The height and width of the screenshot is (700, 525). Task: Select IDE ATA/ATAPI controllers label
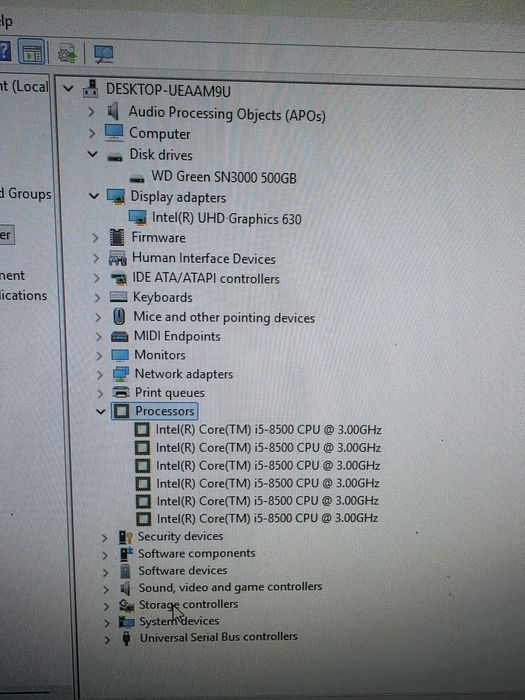pos(206,279)
